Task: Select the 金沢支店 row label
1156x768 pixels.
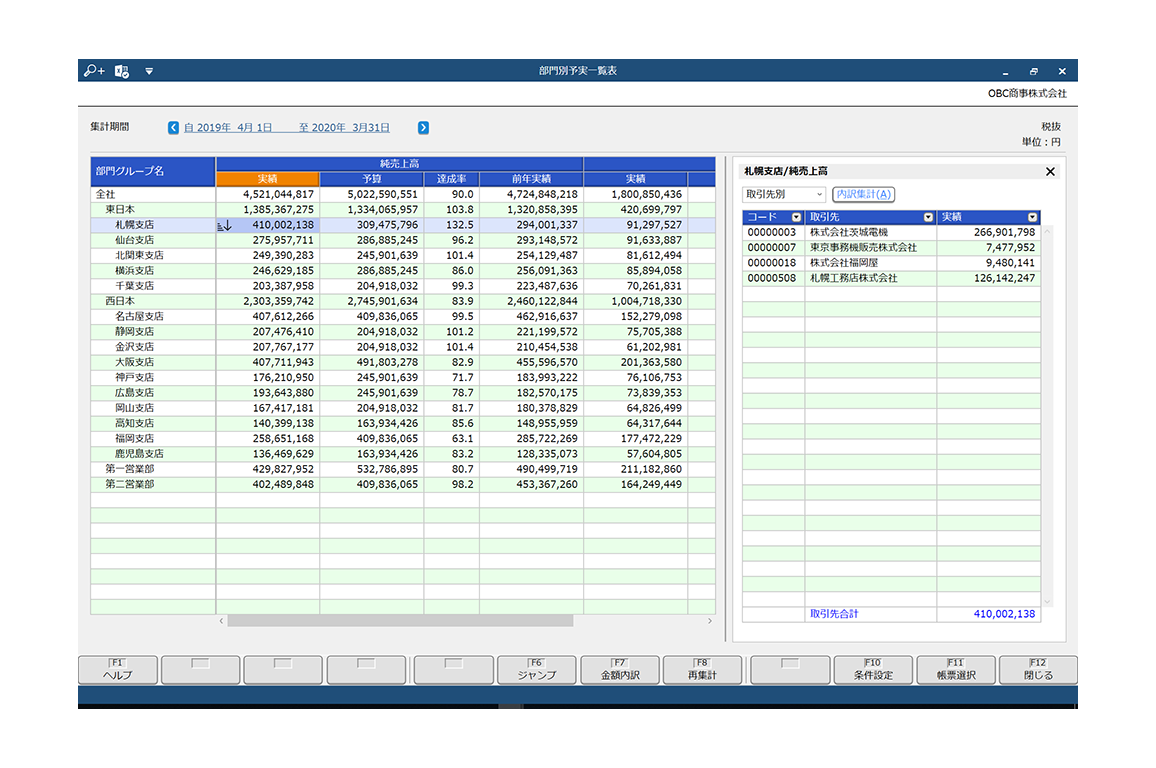Action: click(134, 347)
